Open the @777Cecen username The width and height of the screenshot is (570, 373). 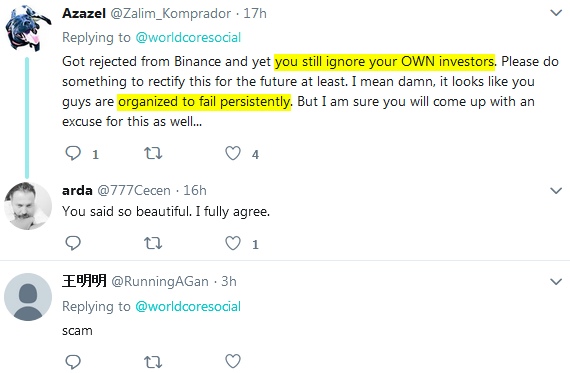click(134, 190)
